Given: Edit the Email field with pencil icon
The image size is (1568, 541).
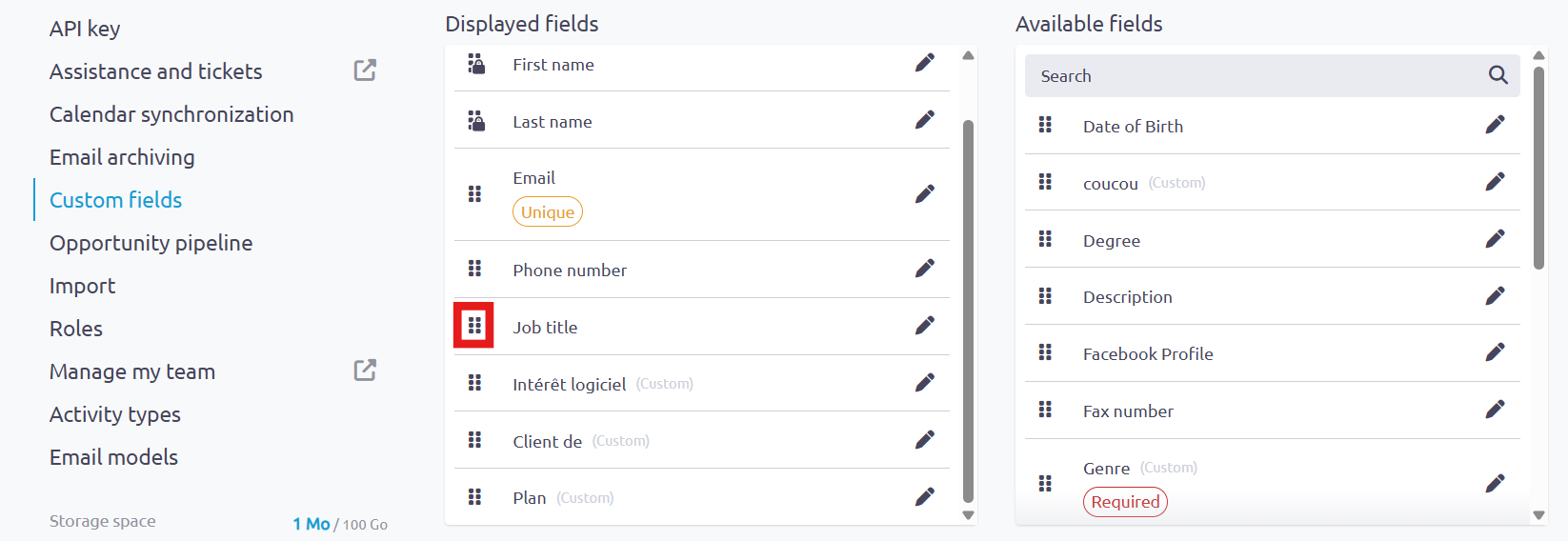Looking at the screenshot, I should tap(924, 194).
